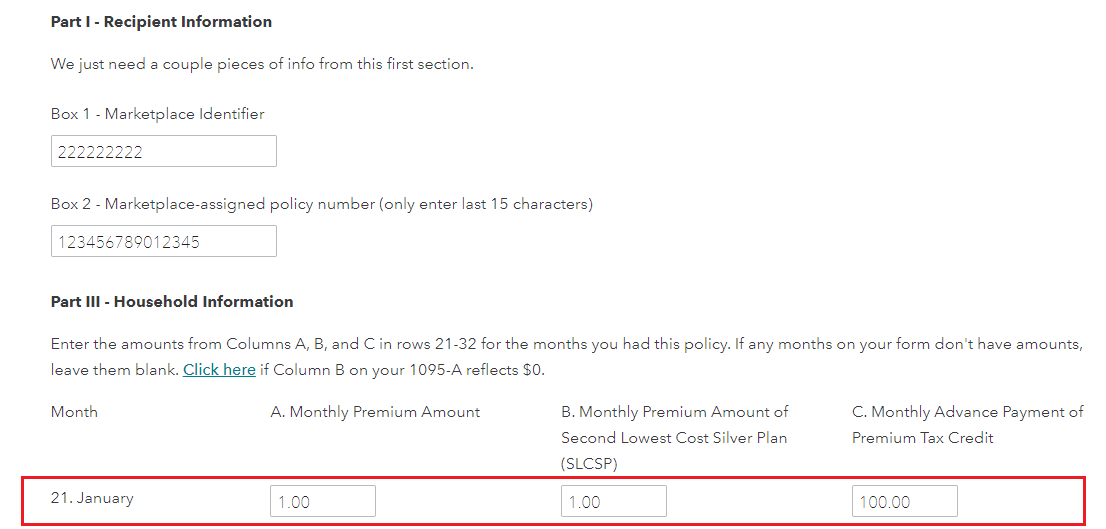
Task: Focus the Marketplace-assigned policy number input field
Action: coord(163,241)
